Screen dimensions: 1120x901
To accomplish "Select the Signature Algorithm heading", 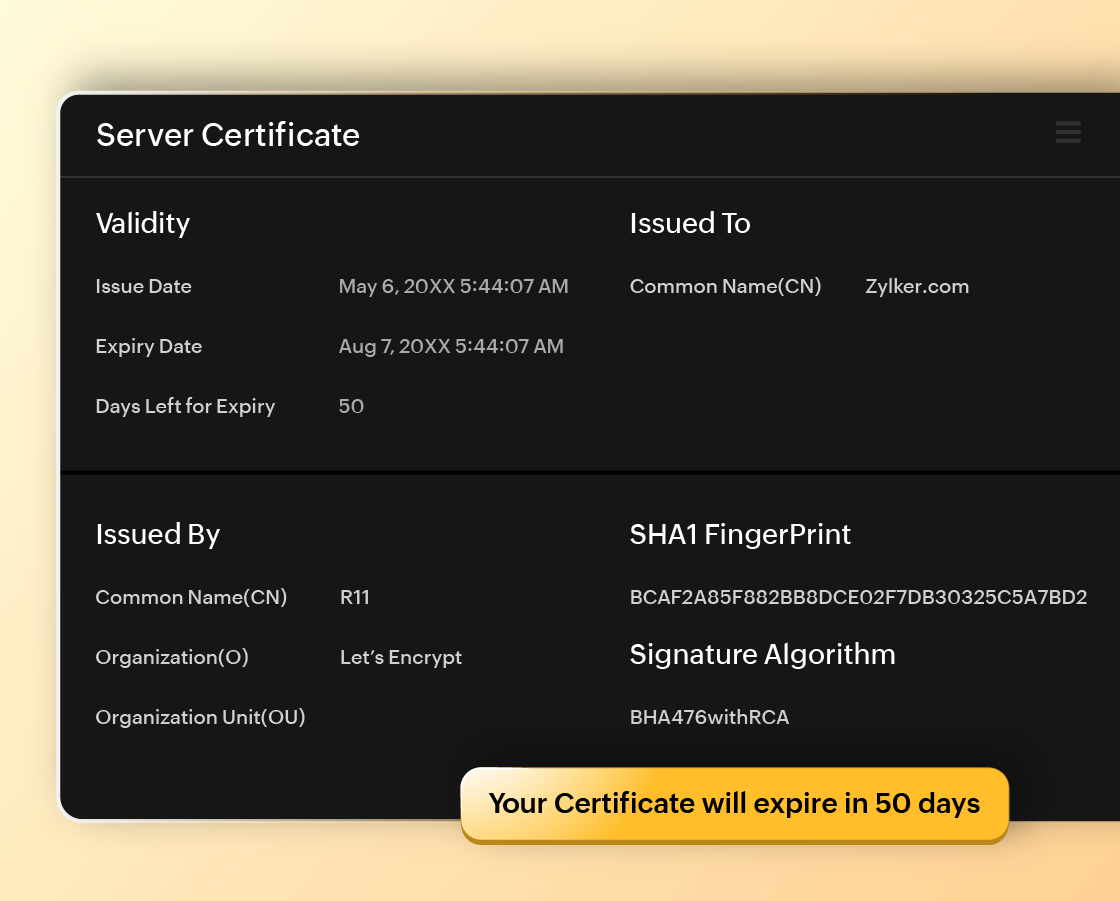I will coord(762,654).
